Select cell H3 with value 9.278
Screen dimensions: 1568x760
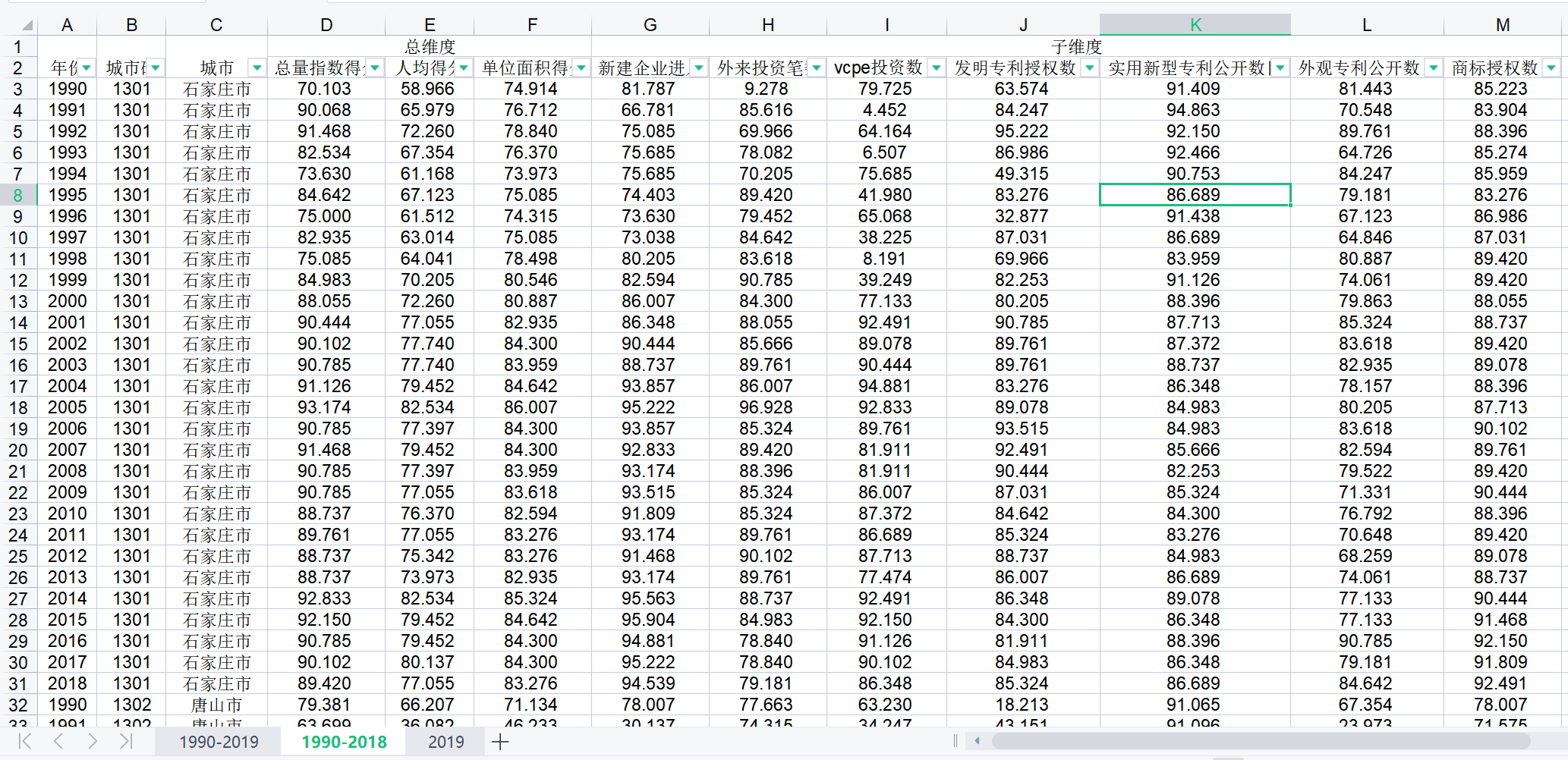(768, 89)
